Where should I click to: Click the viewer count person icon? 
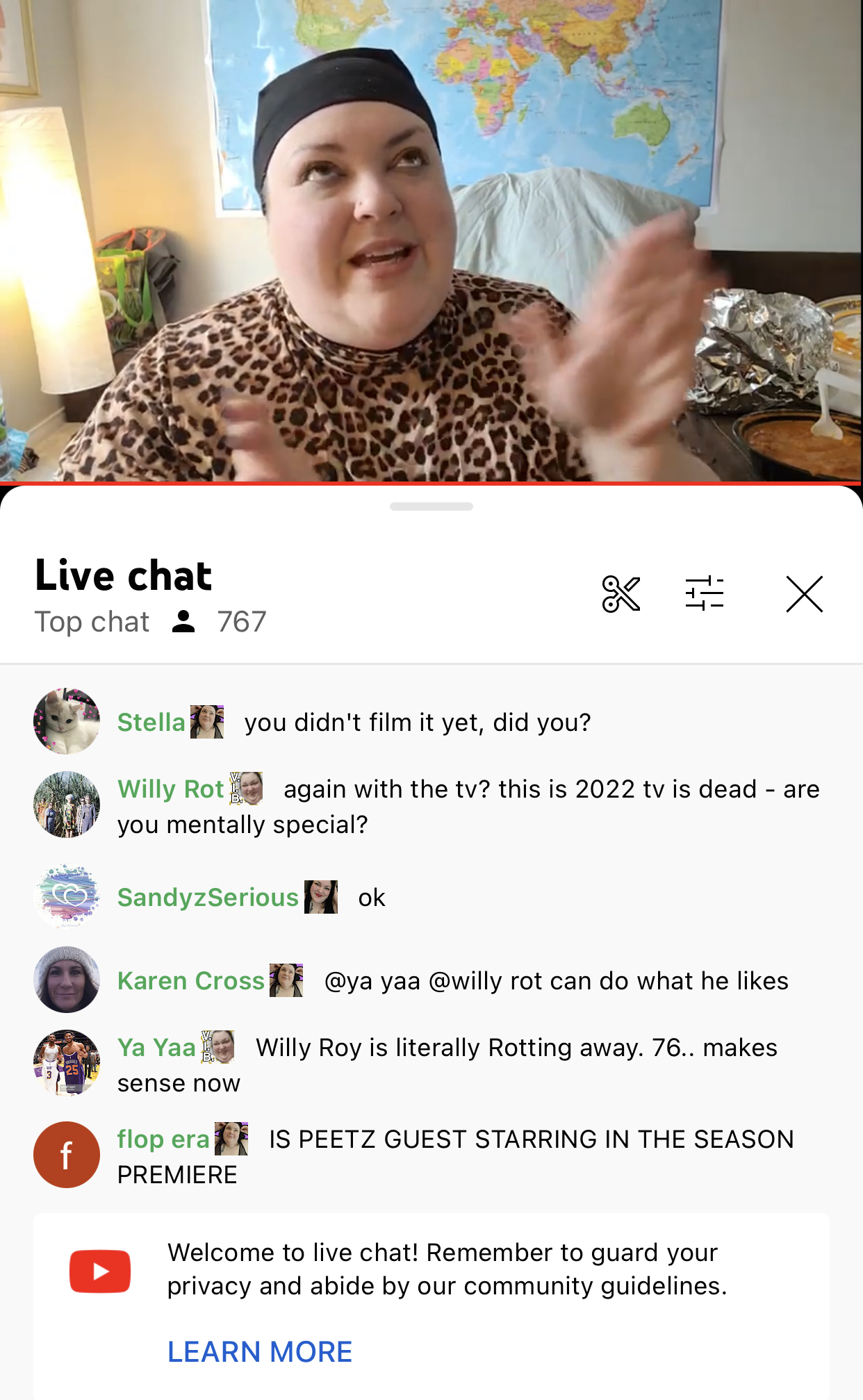pos(183,622)
